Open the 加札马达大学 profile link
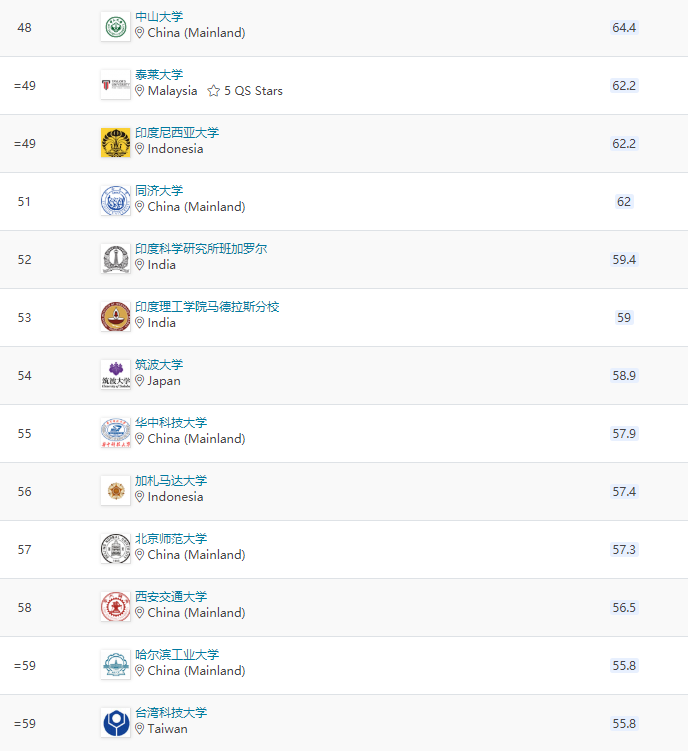The image size is (688, 751). click(x=171, y=481)
